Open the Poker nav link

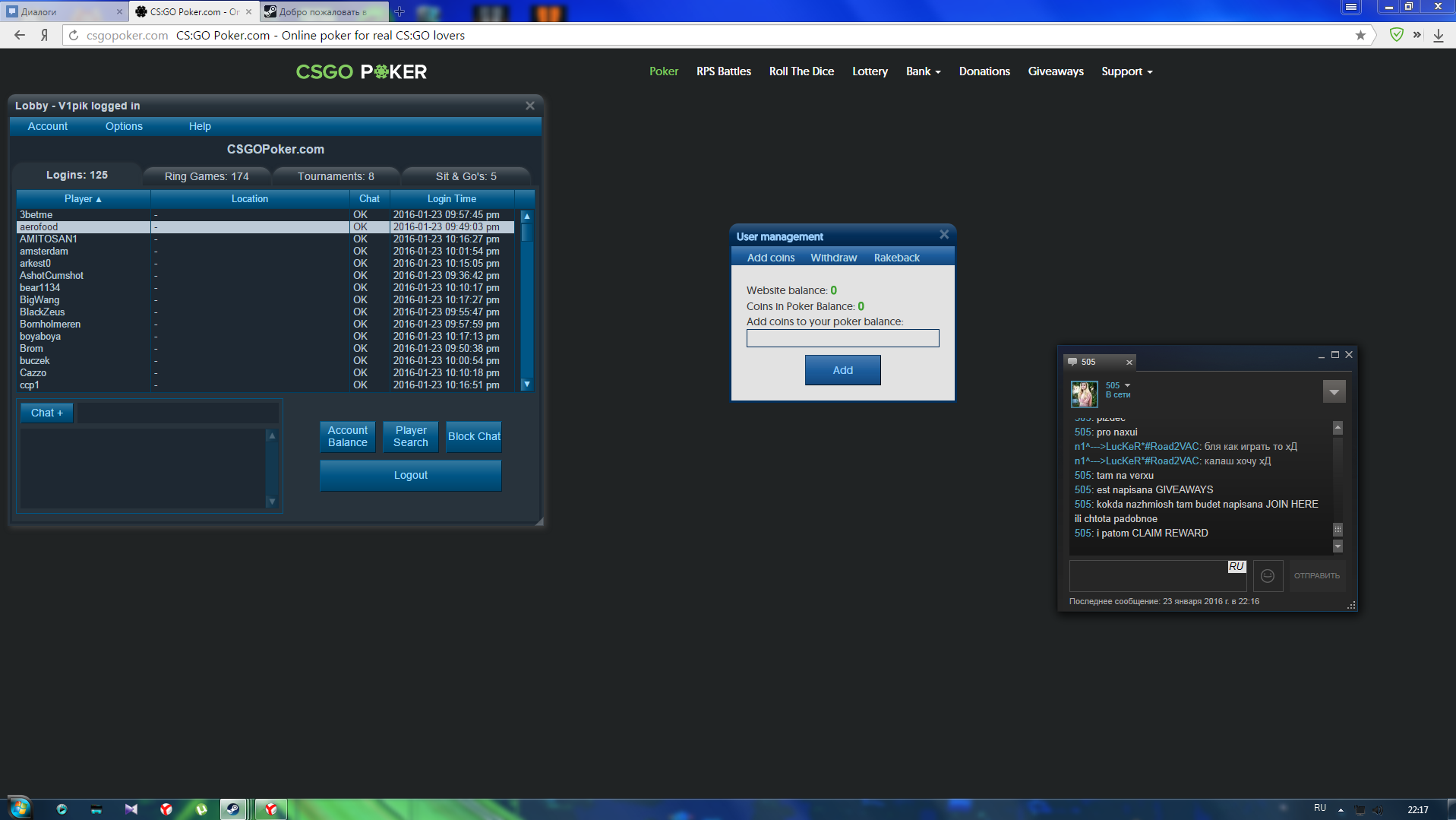point(664,71)
